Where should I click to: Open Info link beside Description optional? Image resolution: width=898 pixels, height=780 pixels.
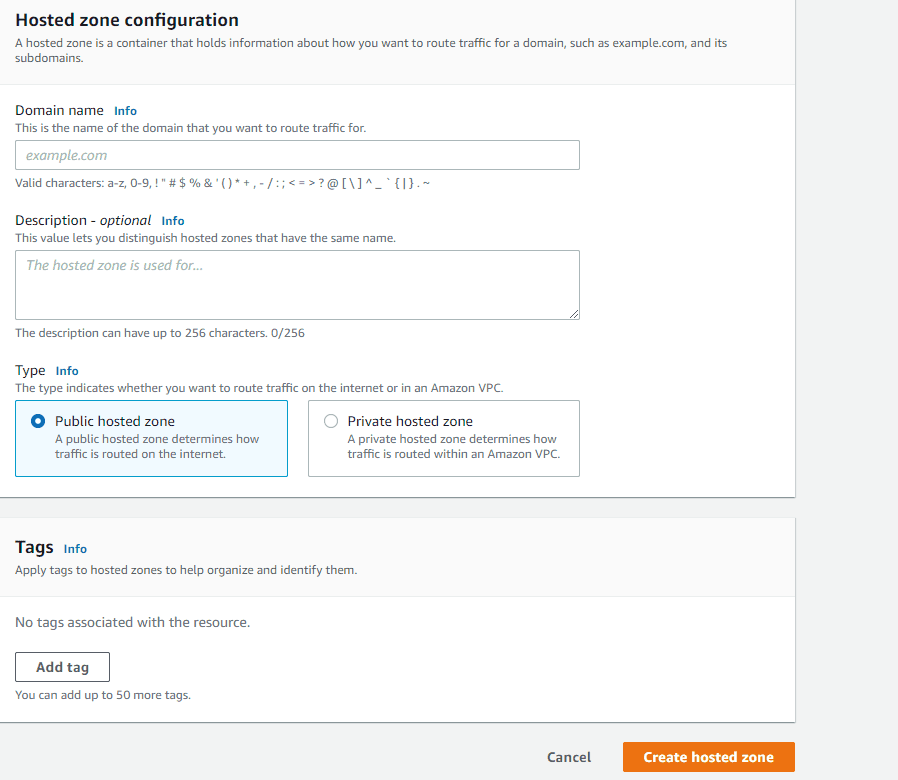click(x=173, y=221)
